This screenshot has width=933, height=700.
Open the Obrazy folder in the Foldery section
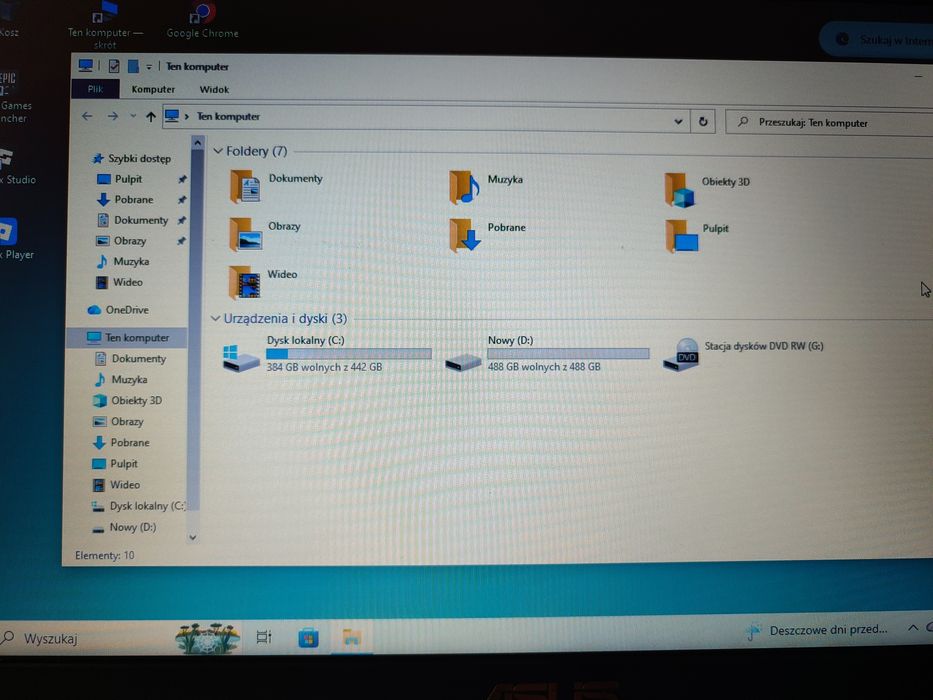tap(265, 233)
